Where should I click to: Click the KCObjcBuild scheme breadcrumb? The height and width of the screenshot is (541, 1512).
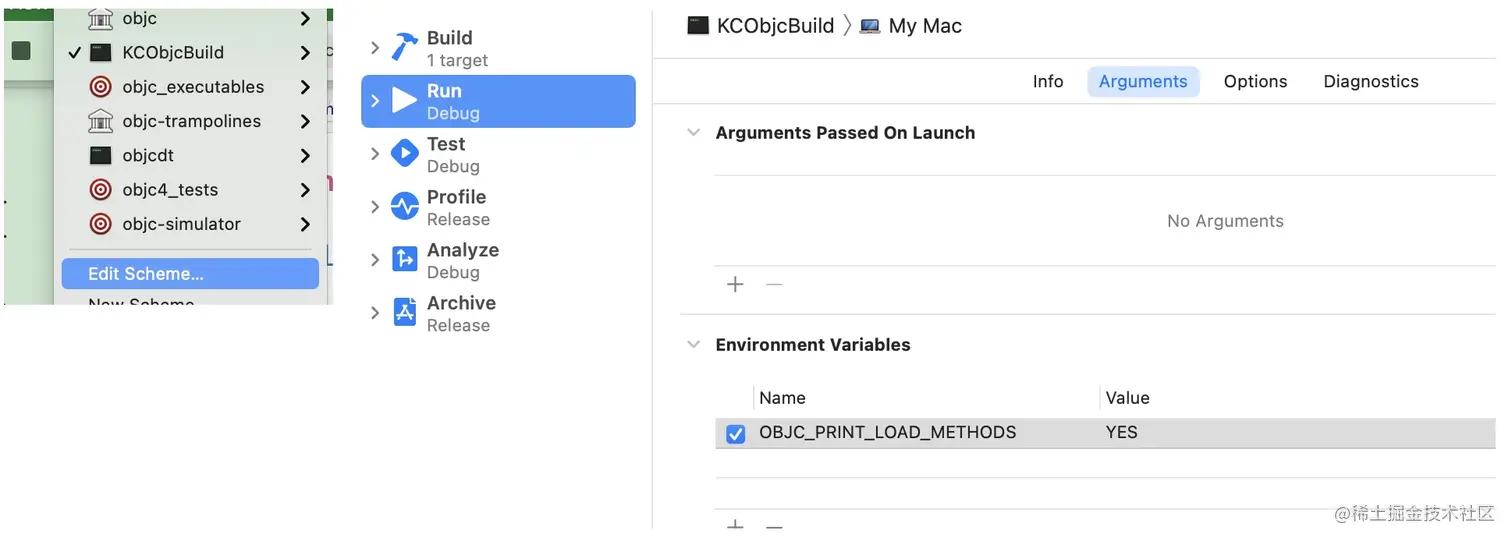click(x=774, y=26)
